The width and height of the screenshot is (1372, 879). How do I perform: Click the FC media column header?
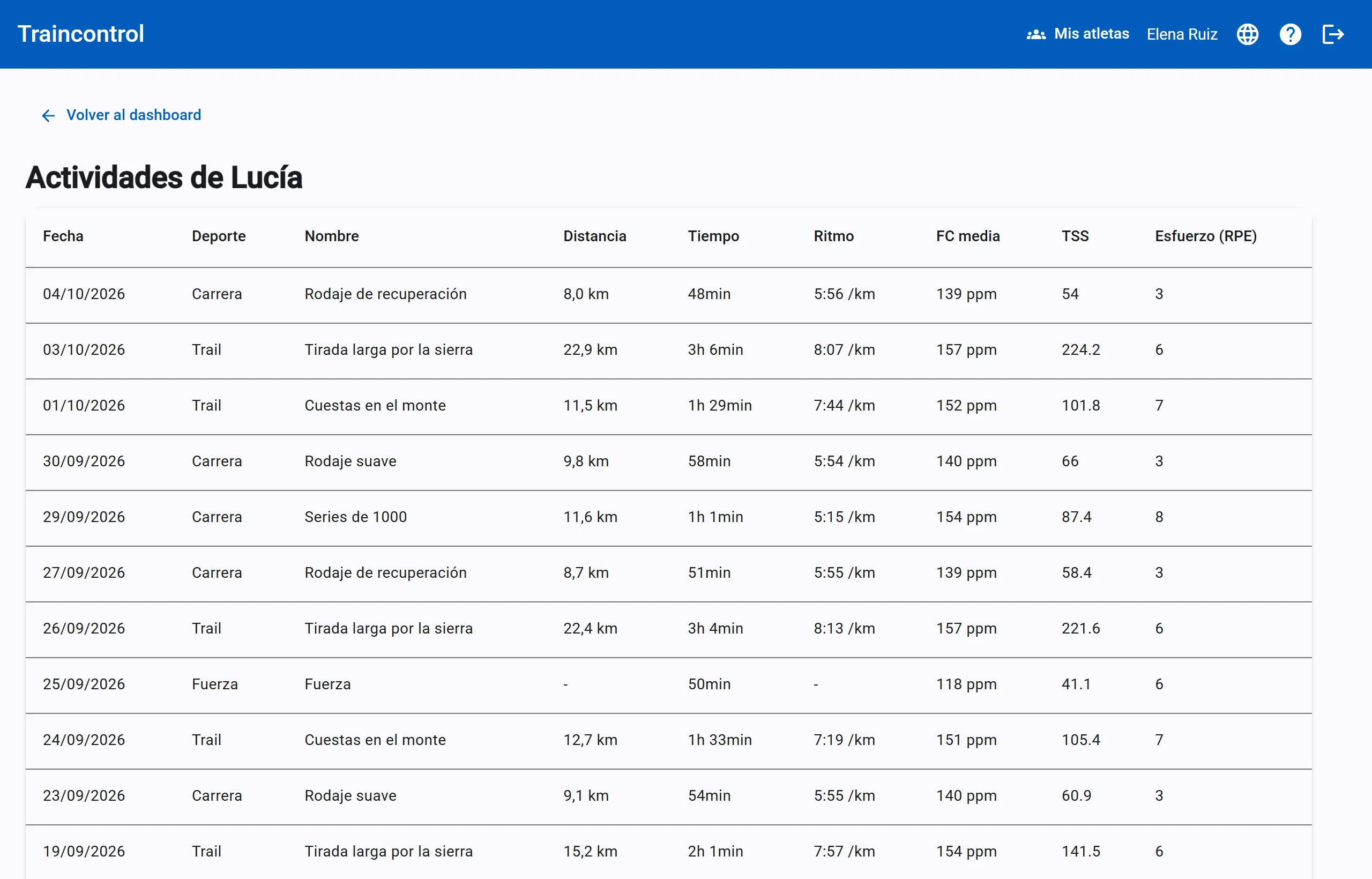point(967,236)
